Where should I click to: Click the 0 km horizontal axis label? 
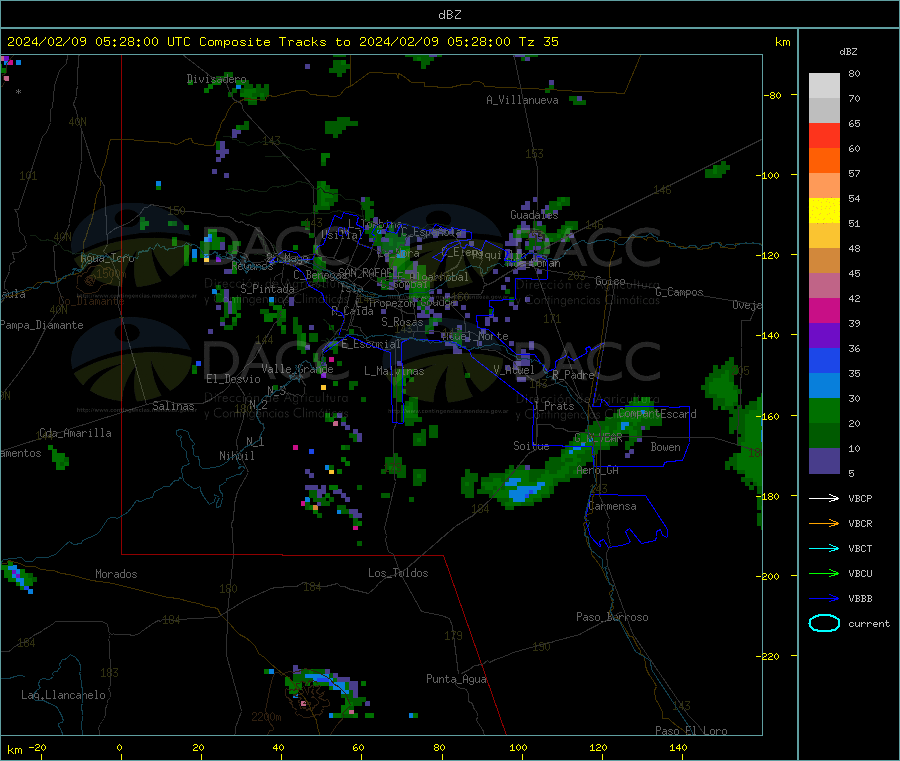[x=119, y=747]
